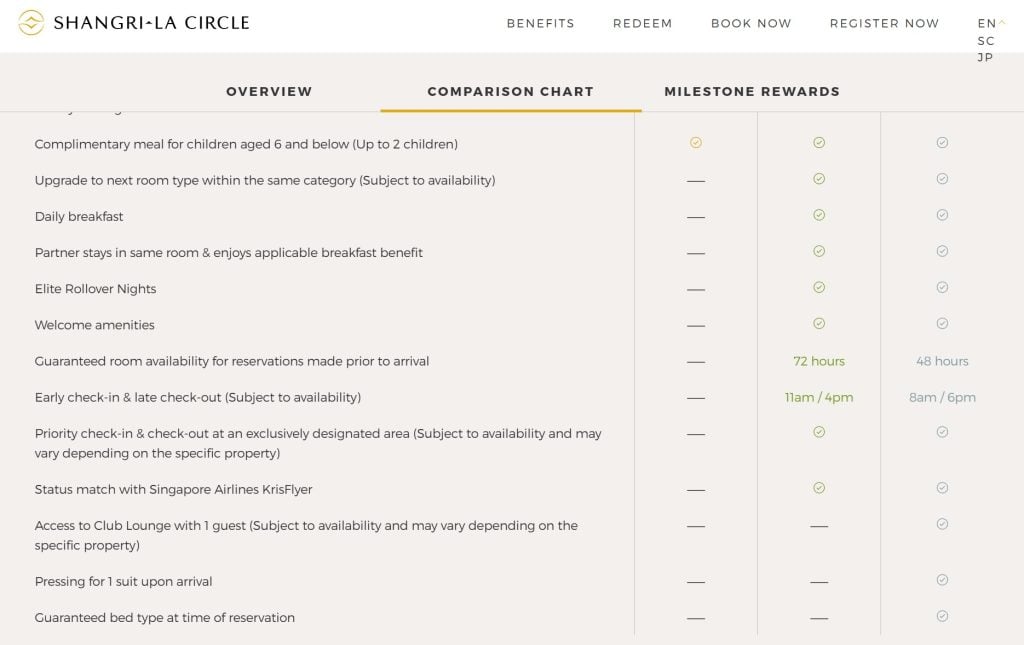Click the green checkmark for Elite Rollover Nights

[x=819, y=287]
